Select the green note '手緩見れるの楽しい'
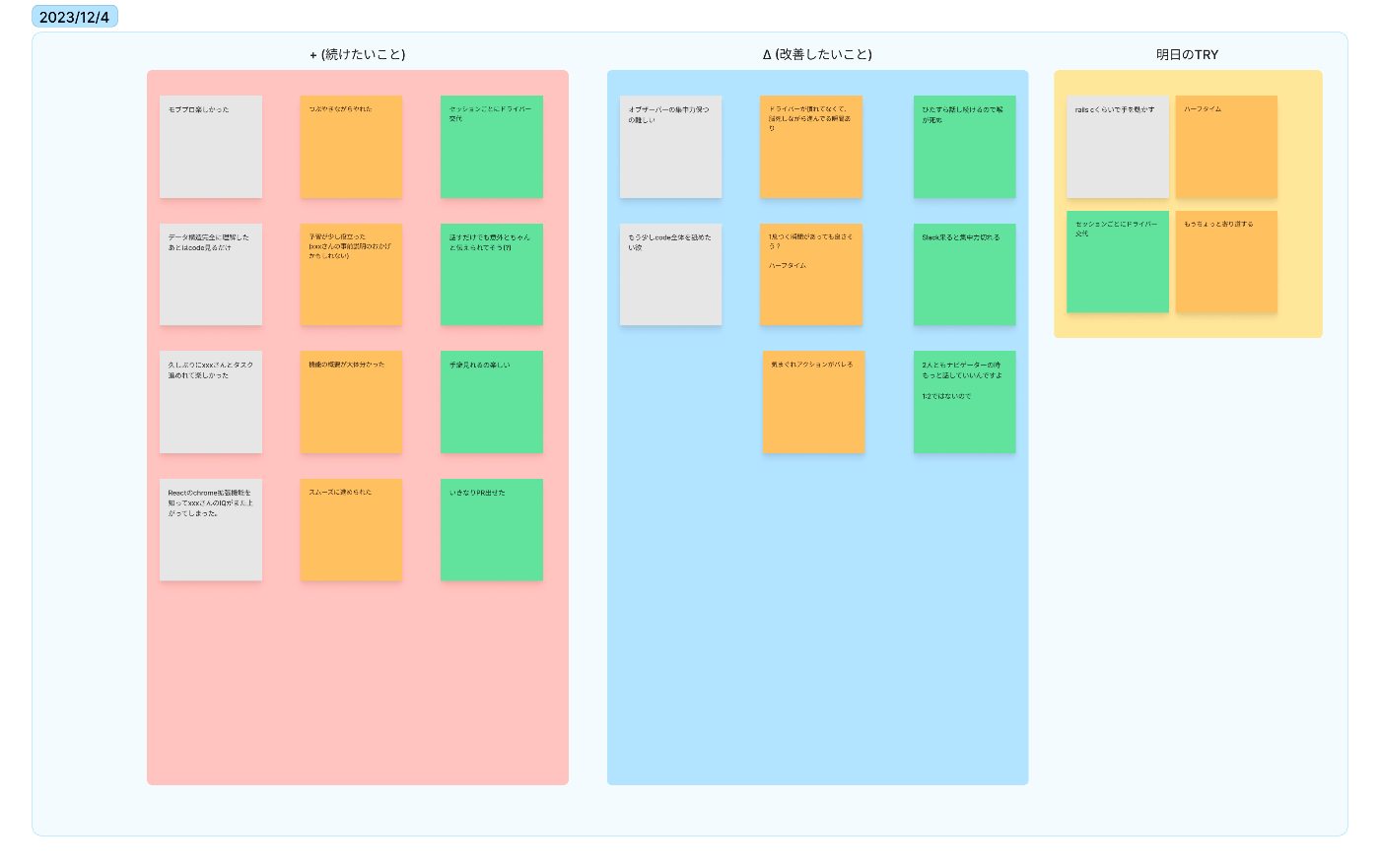The width and height of the screenshot is (1380, 868). [492, 402]
